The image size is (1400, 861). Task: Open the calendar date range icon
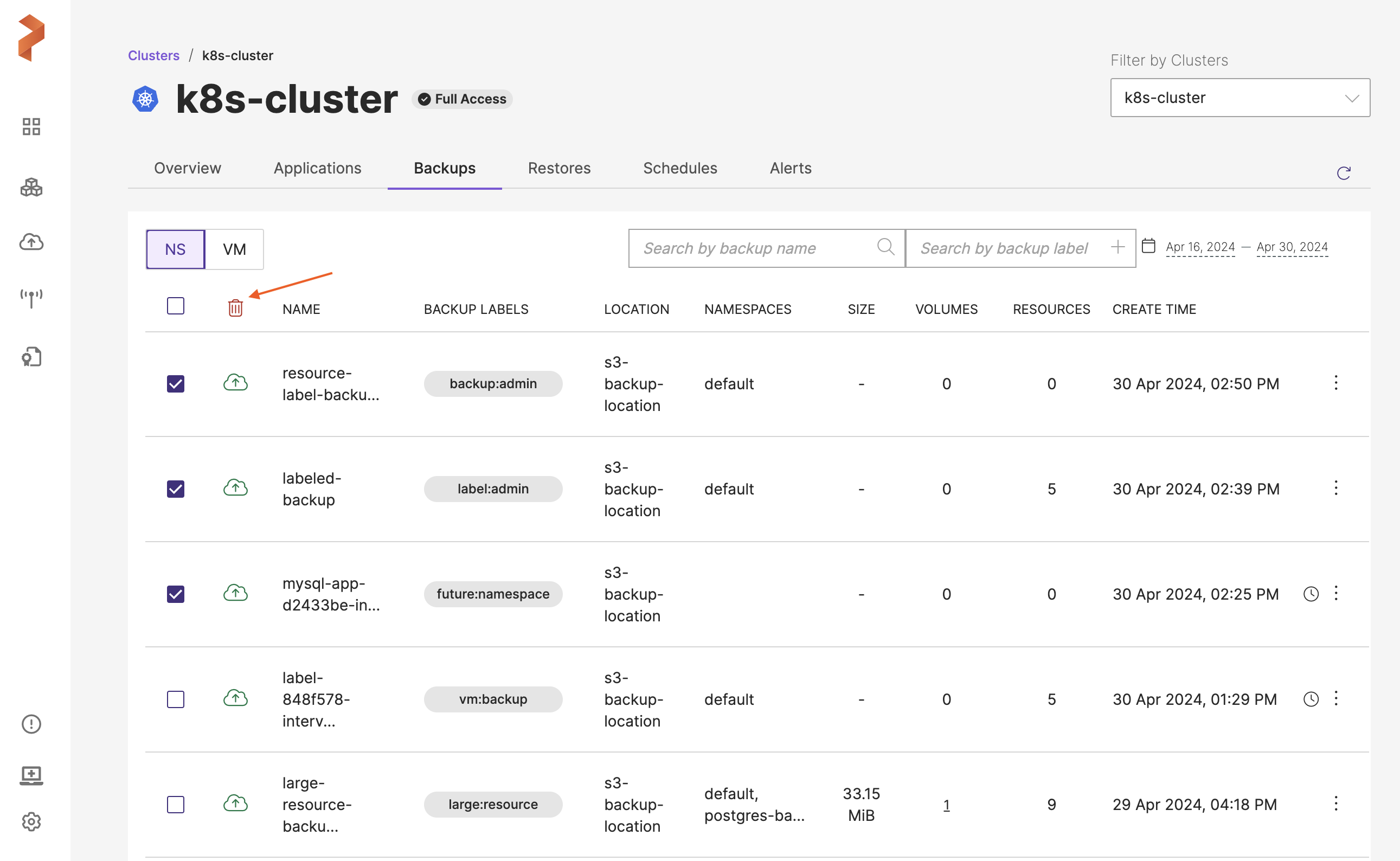(1148, 246)
